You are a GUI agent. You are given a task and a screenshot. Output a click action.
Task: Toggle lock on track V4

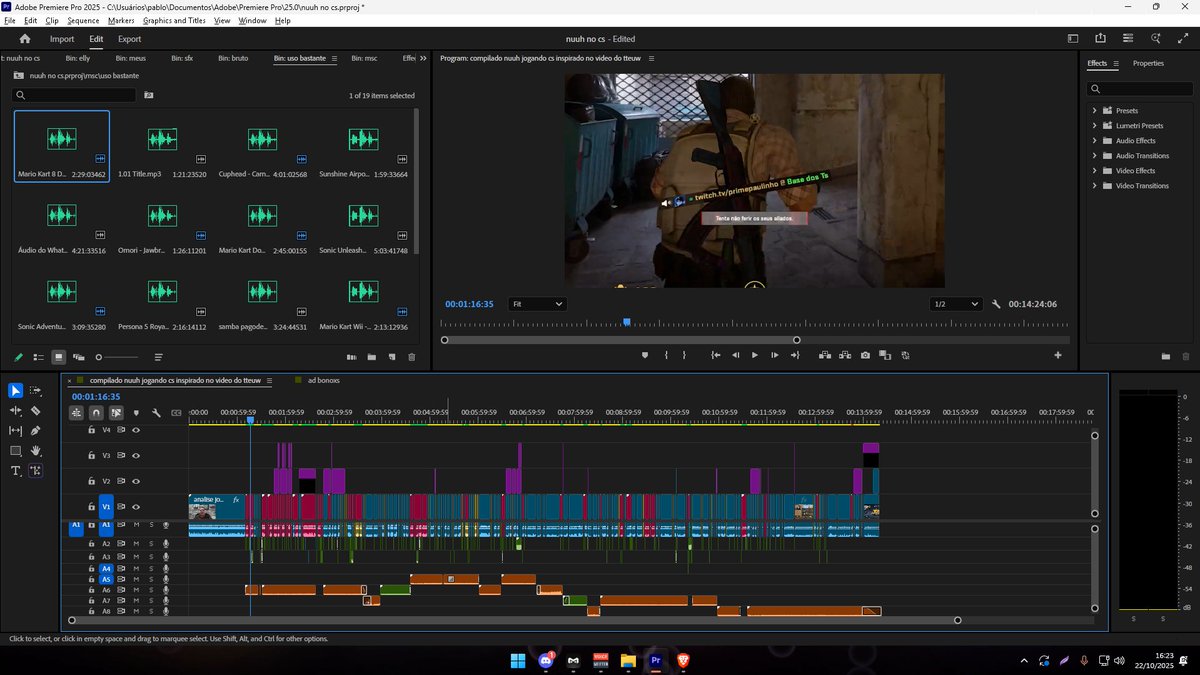tap(91, 429)
